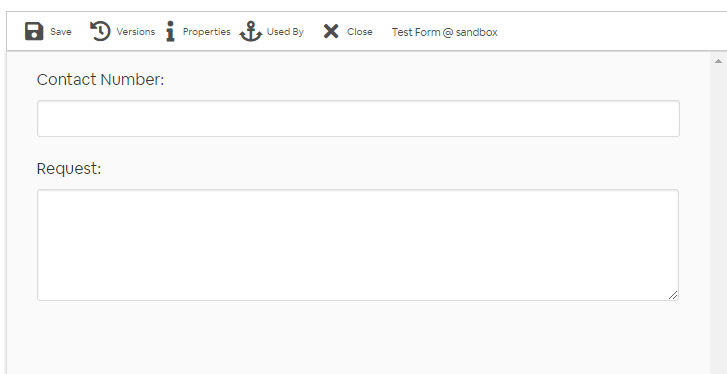This screenshot has width=727, height=374.
Task: Click the Close X icon
Action: [x=331, y=32]
